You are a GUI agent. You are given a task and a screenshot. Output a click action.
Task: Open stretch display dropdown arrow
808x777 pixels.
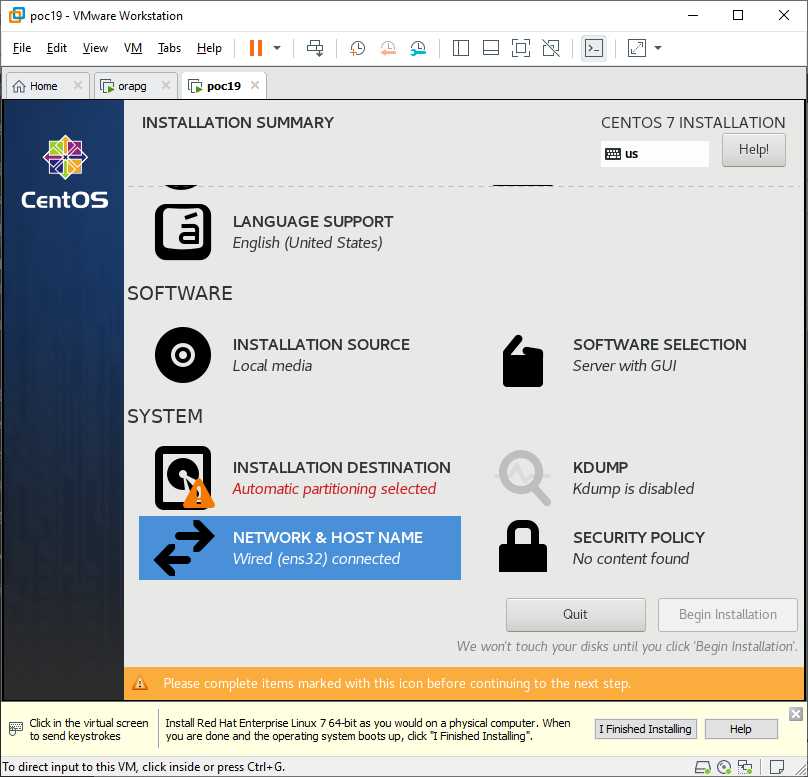tap(658, 48)
